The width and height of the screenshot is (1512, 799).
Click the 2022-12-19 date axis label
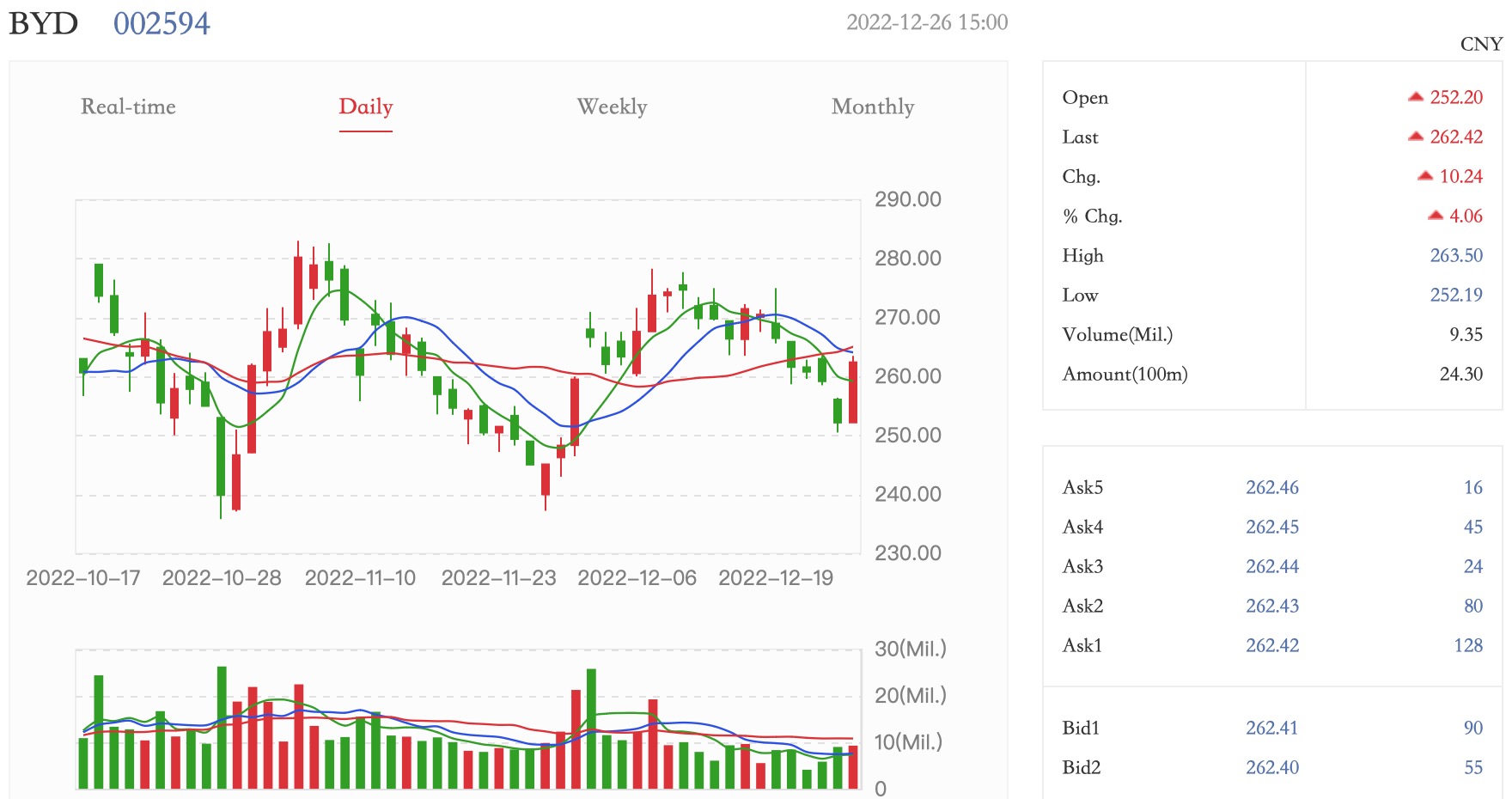point(776,577)
